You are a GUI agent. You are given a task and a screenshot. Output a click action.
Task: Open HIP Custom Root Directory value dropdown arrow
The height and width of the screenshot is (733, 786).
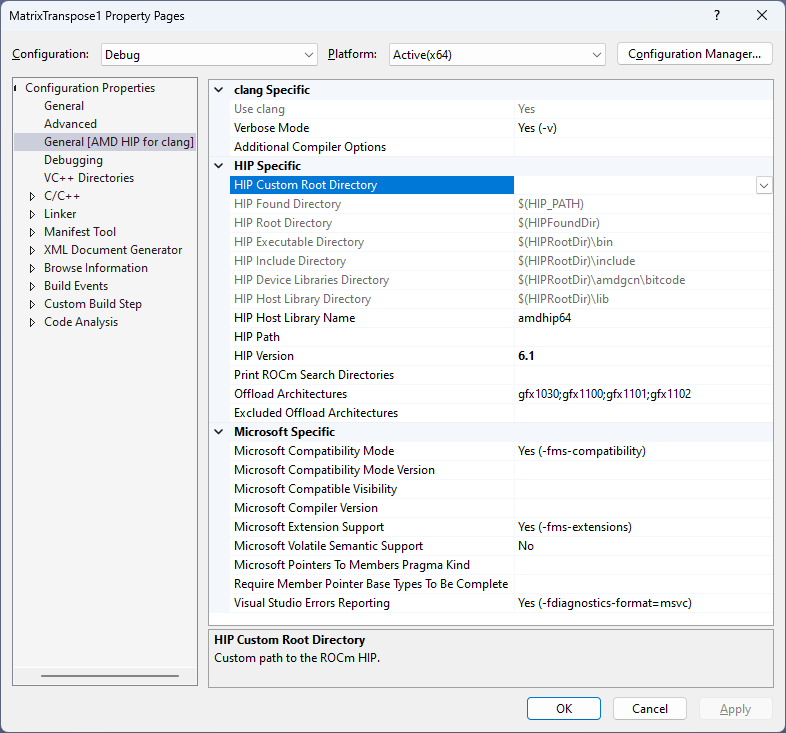click(x=764, y=185)
